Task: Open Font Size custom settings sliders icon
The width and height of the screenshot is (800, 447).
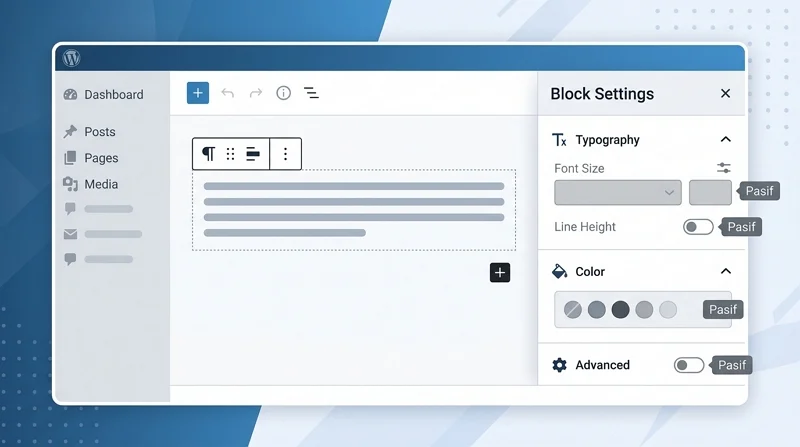Action: click(723, 168)
